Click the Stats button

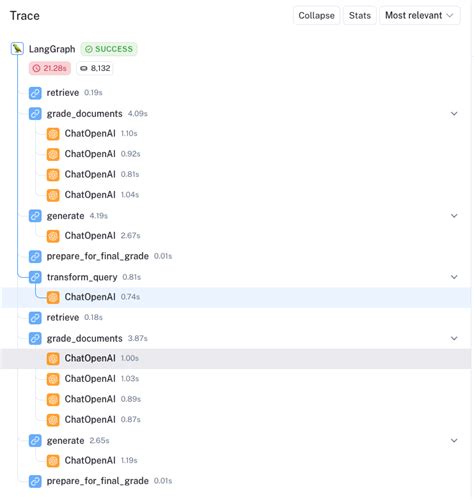tap(360, 15)
